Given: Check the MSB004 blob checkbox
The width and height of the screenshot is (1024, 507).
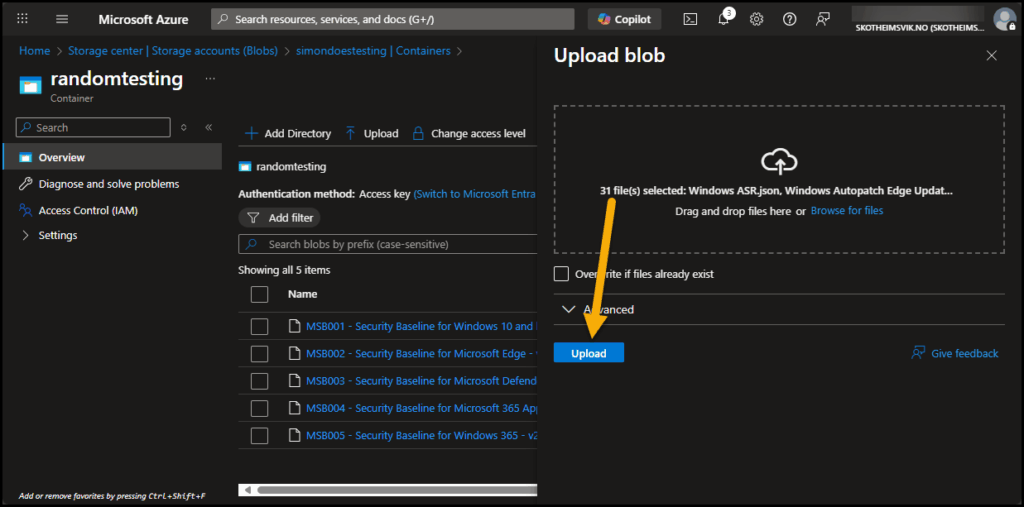Looking at the screenshot, I should 259,408.
